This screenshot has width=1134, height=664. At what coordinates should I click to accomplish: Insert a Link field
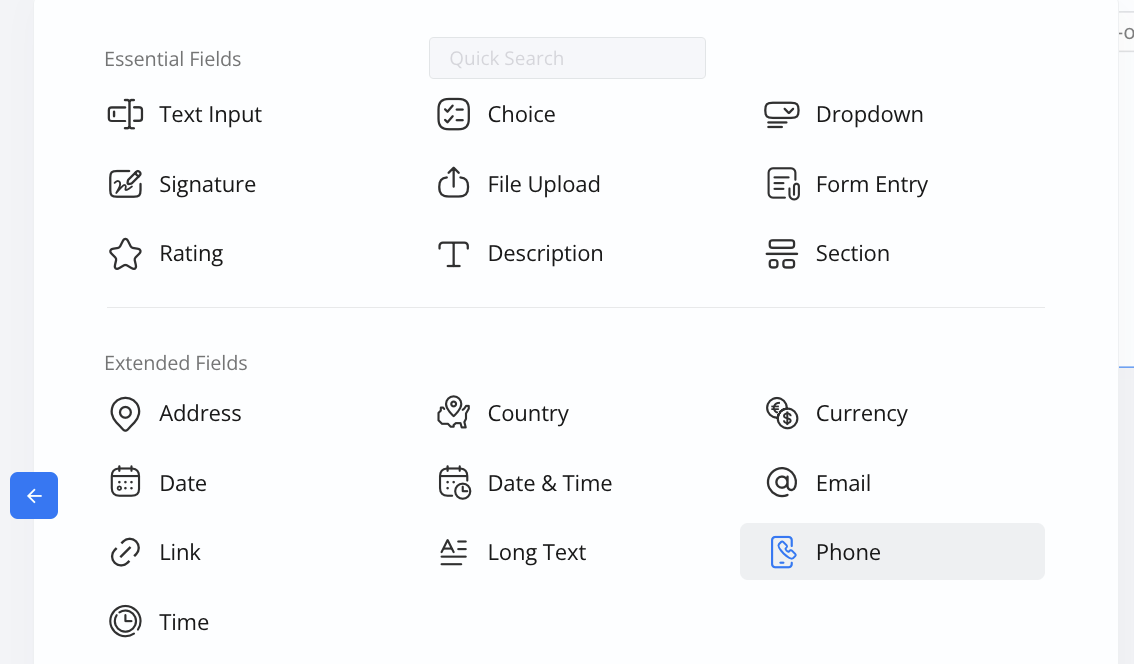[x=179, y=552]
